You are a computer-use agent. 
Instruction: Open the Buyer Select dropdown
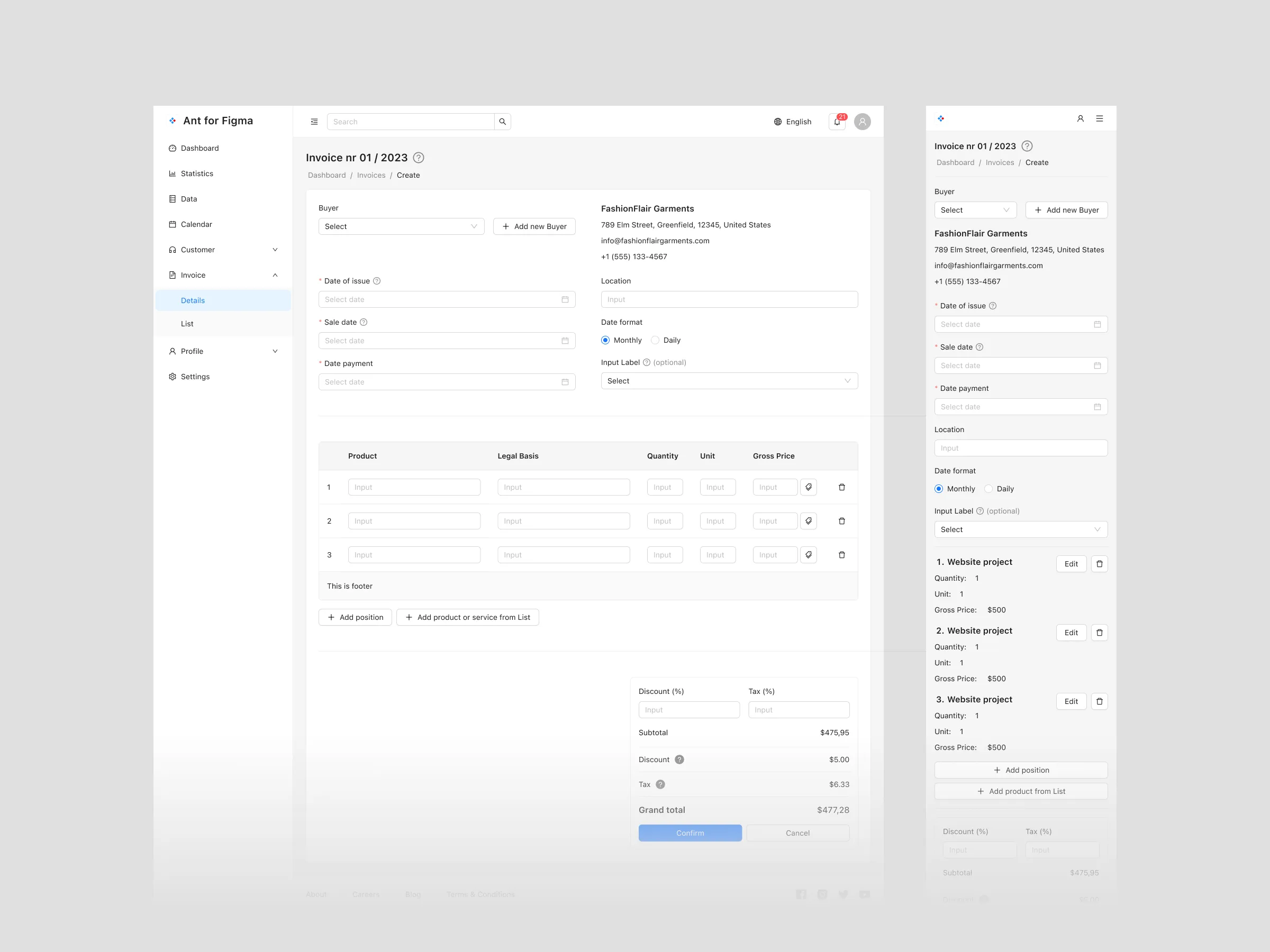coord(401,226)
